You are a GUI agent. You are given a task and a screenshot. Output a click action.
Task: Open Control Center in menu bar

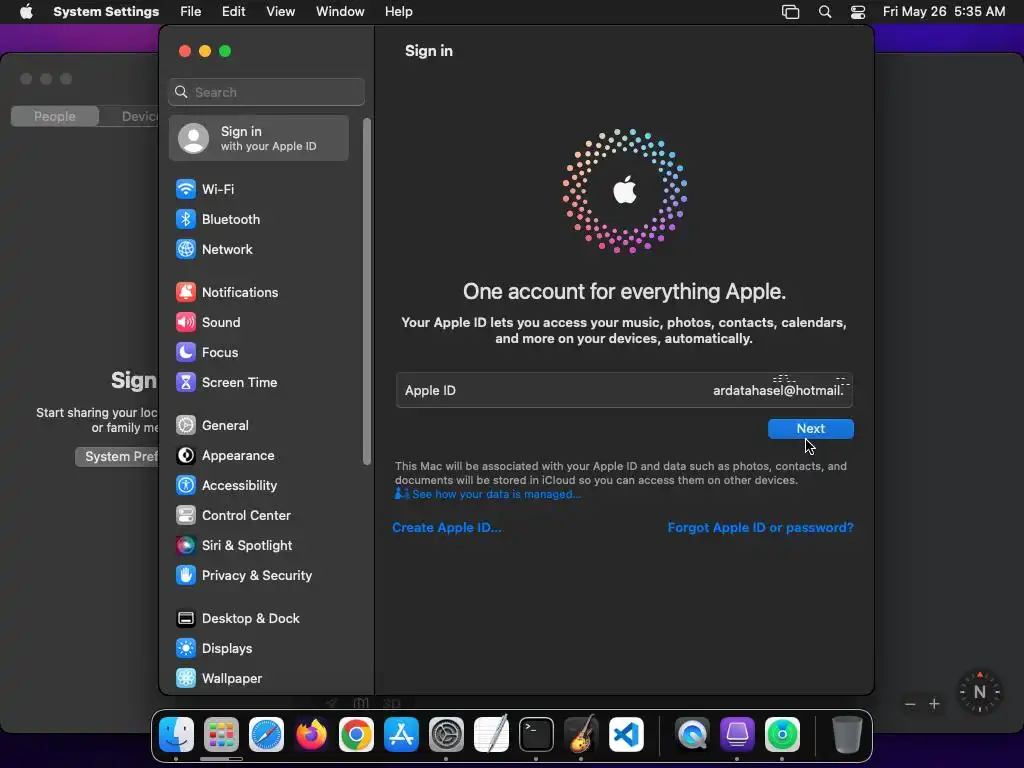[857, 12]
